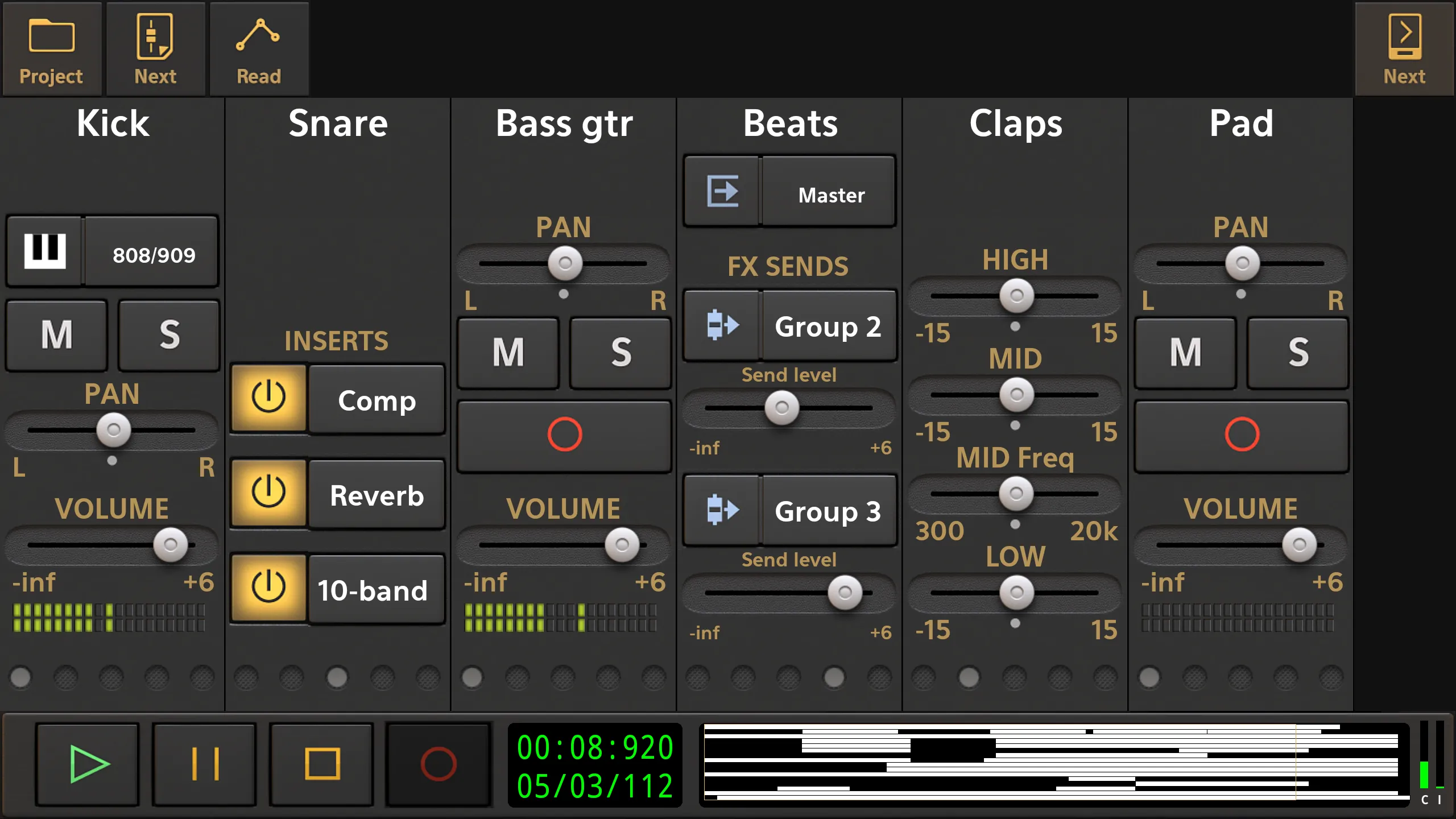Toggle the Read automation mode icon
The width and height of the screenshot is (1456, 819).
pos(259,49)
